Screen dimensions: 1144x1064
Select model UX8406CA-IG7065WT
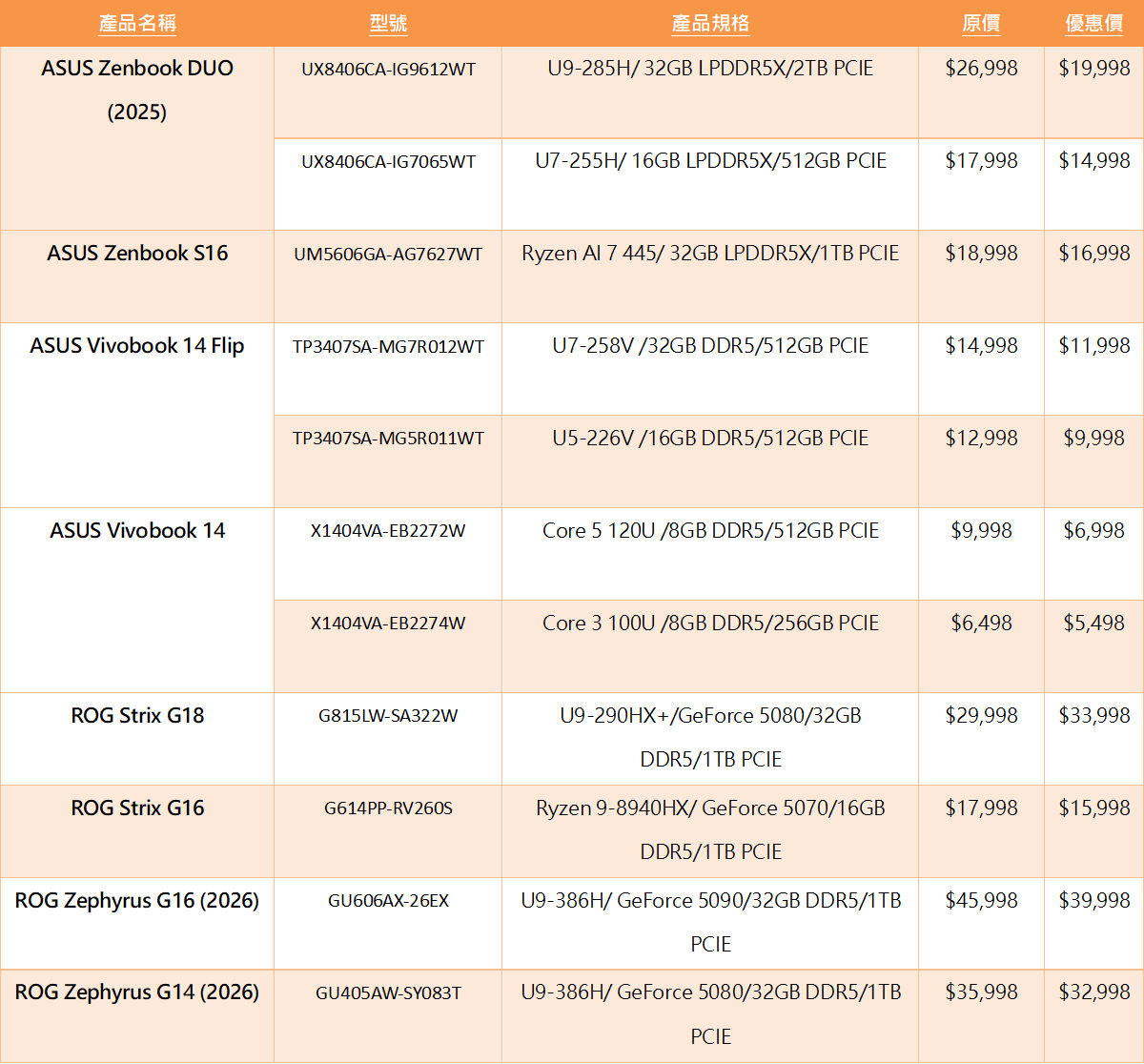pos(388,162)
